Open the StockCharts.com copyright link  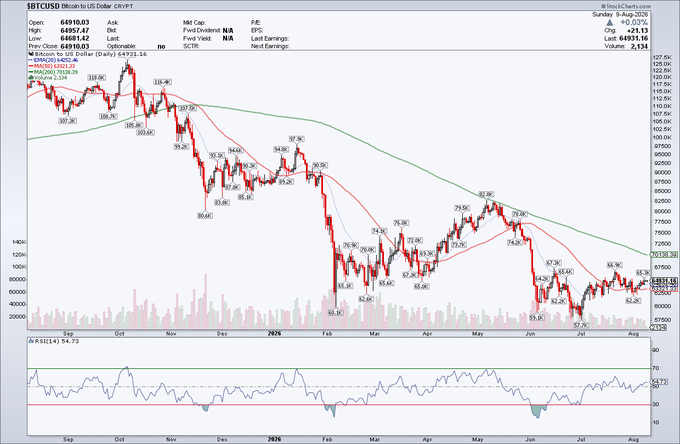click(x=625, y=6)
